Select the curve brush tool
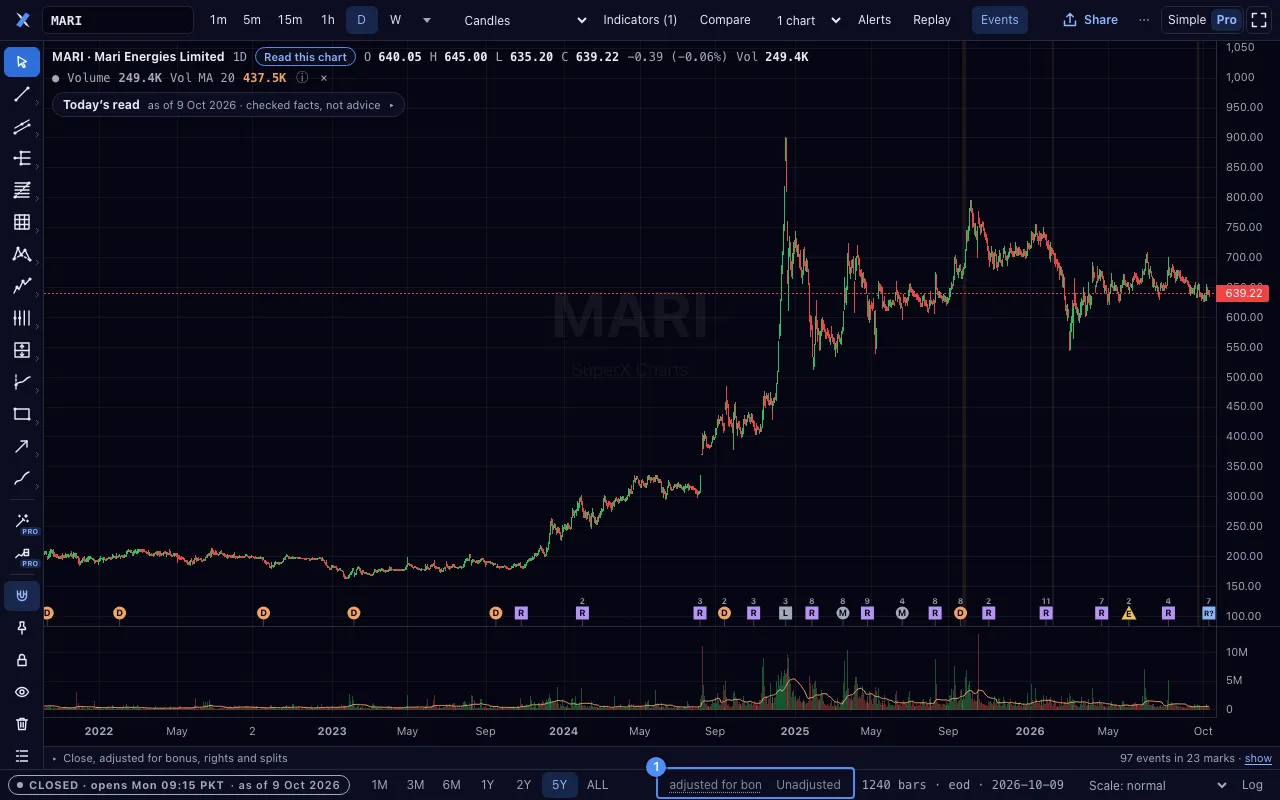 [22, 478]
